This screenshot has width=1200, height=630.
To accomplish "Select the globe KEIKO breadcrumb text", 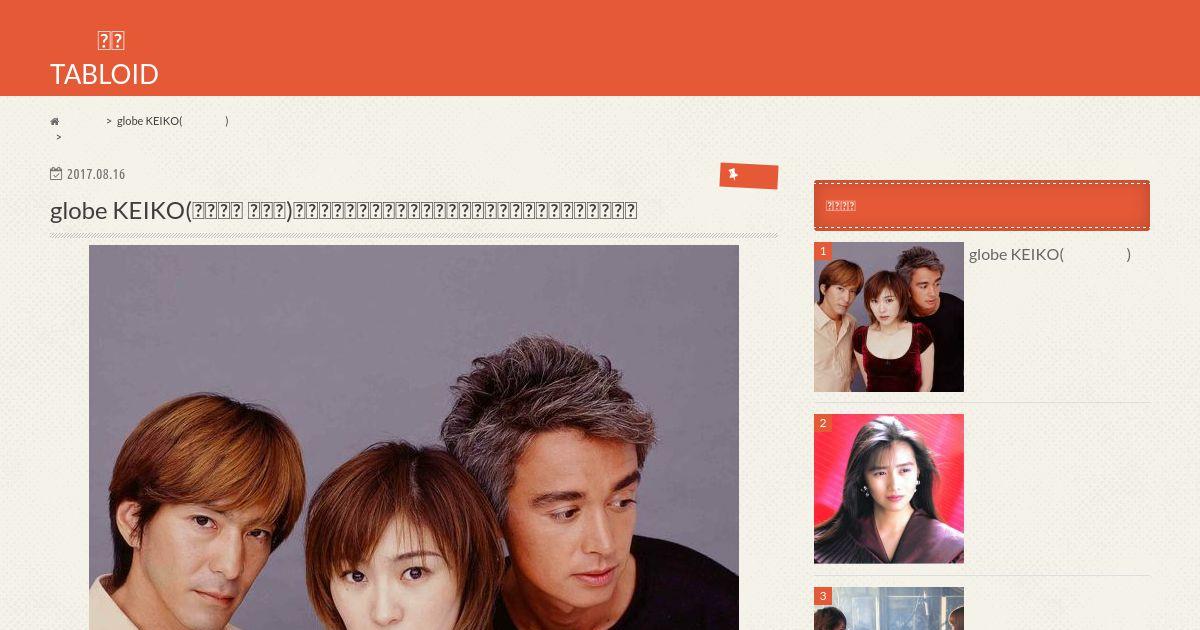I will pos(173,121).
